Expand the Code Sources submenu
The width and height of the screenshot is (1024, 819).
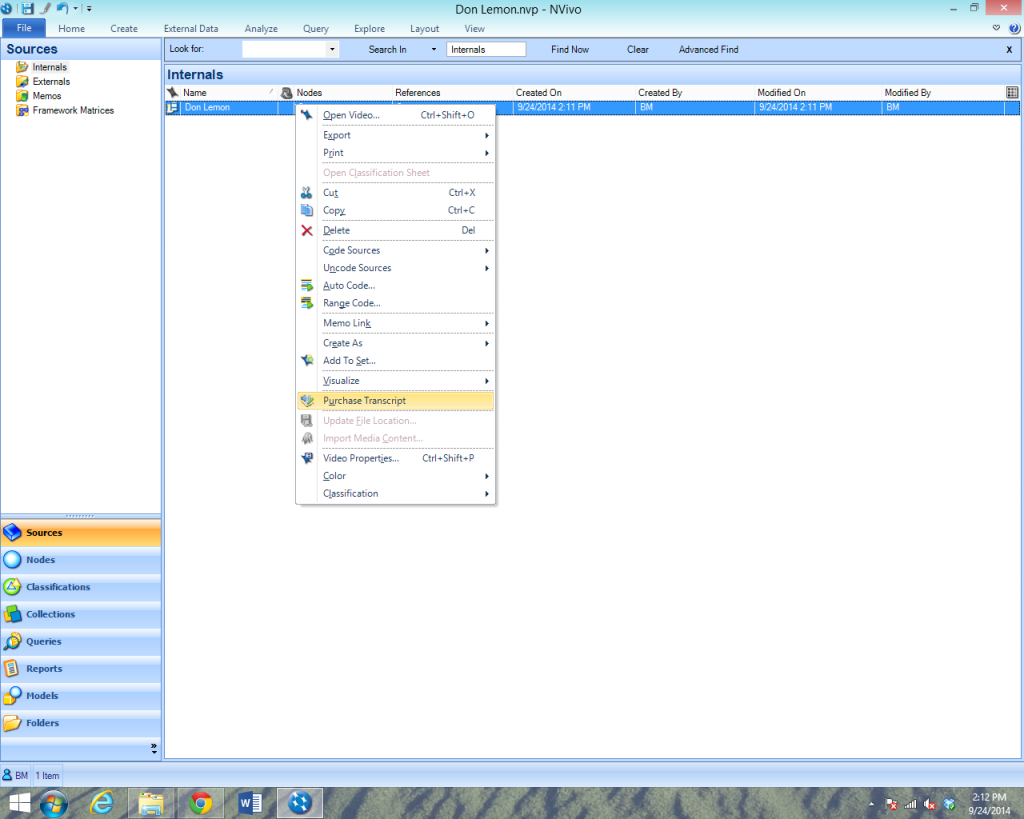[x=396, y=251]
